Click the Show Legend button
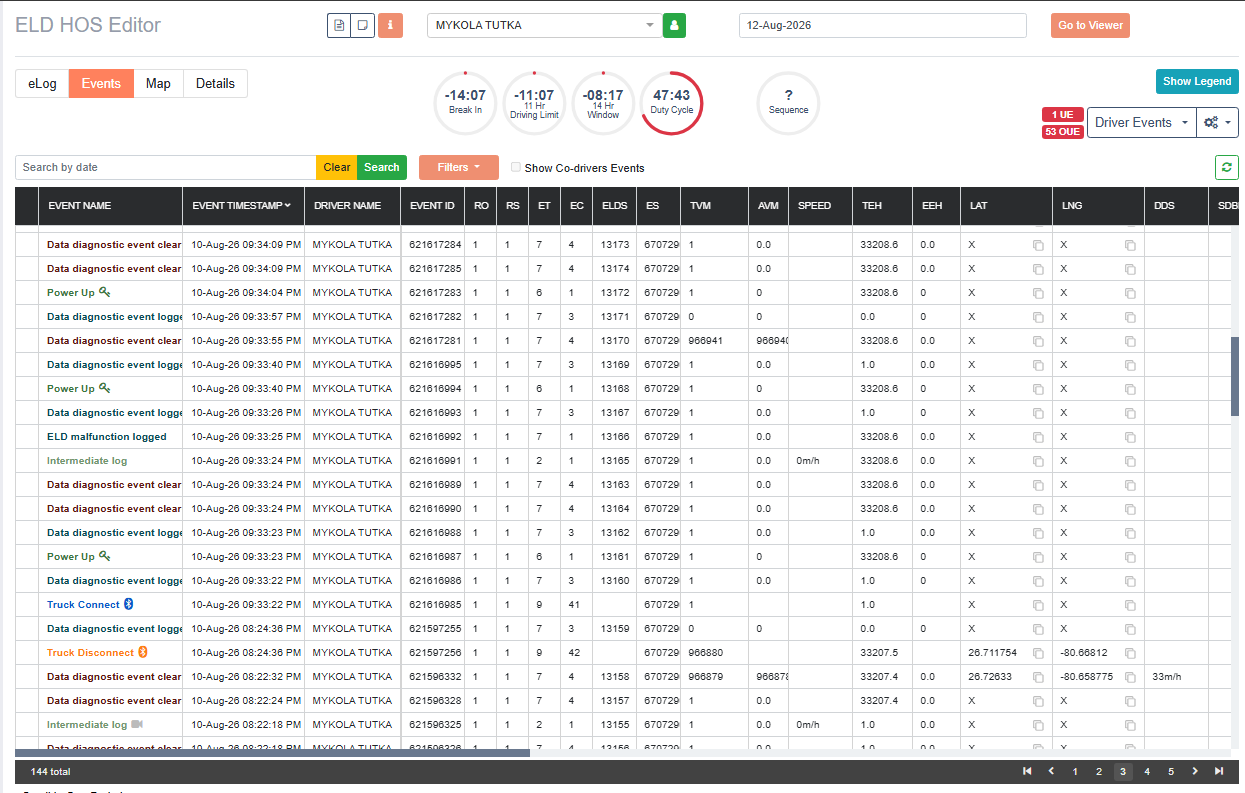Viewport: 1245px width, 793px height. pyautogui.click(x=1197, y=81)
